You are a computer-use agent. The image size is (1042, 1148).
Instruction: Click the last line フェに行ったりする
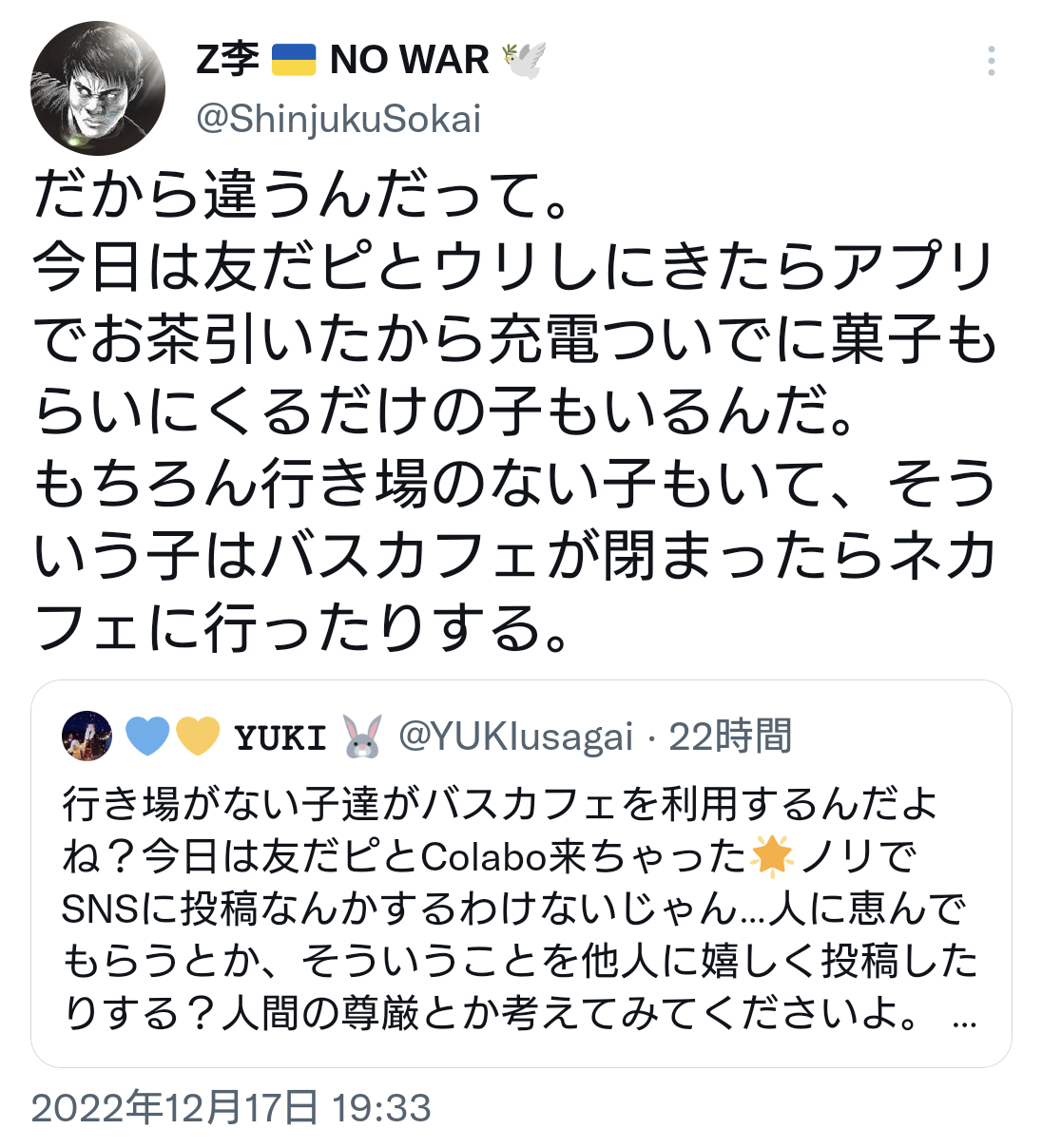pos(303,628)
